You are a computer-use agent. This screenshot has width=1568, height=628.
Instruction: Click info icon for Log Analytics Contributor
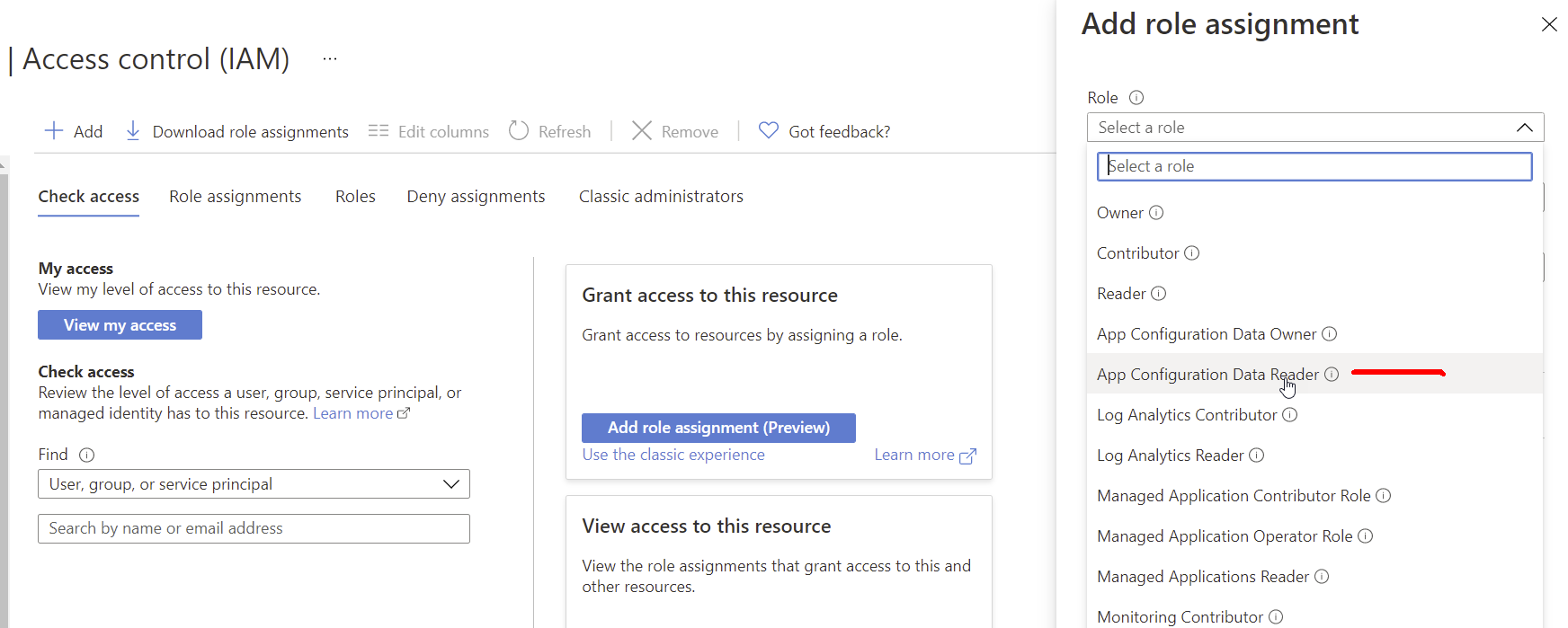(1290, 415)
